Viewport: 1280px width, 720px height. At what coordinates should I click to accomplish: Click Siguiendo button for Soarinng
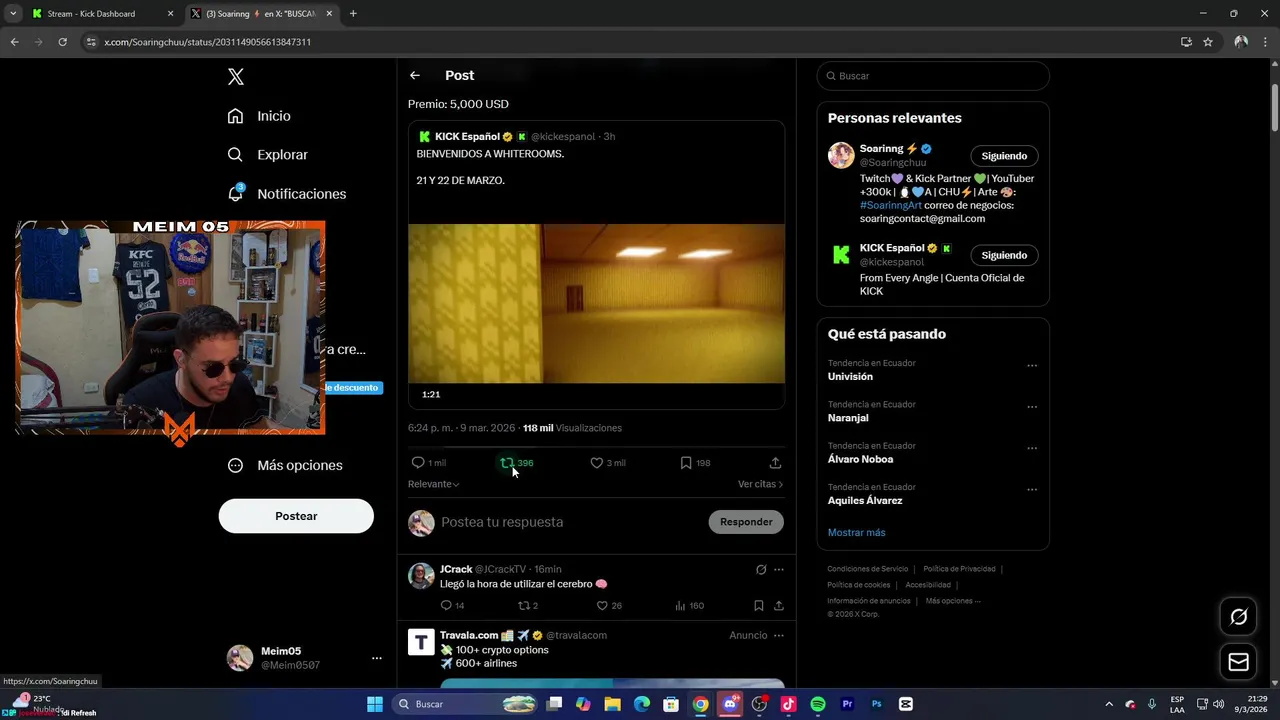1004,156
